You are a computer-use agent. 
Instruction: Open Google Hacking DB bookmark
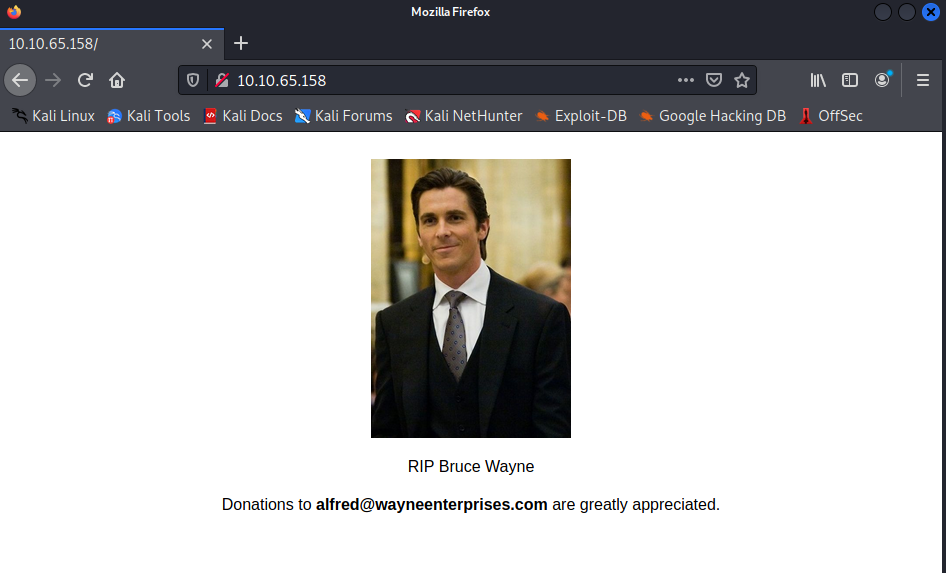pos(713,116)
